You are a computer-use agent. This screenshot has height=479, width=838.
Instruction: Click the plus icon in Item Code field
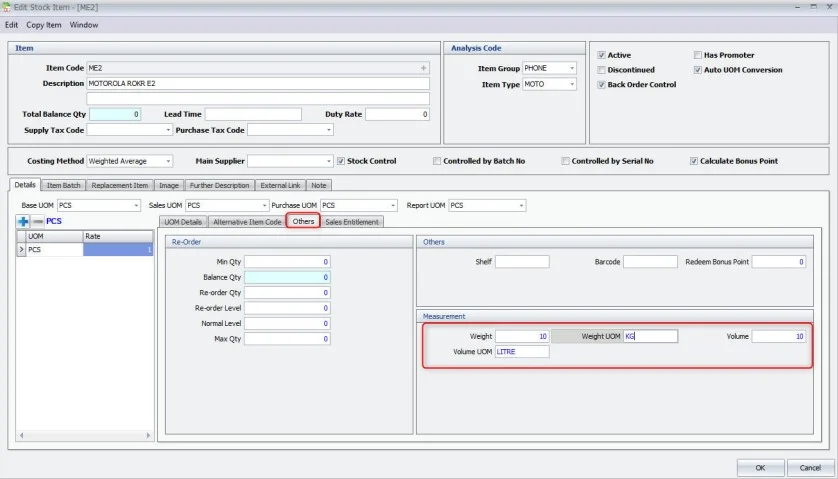click(423, 68)
